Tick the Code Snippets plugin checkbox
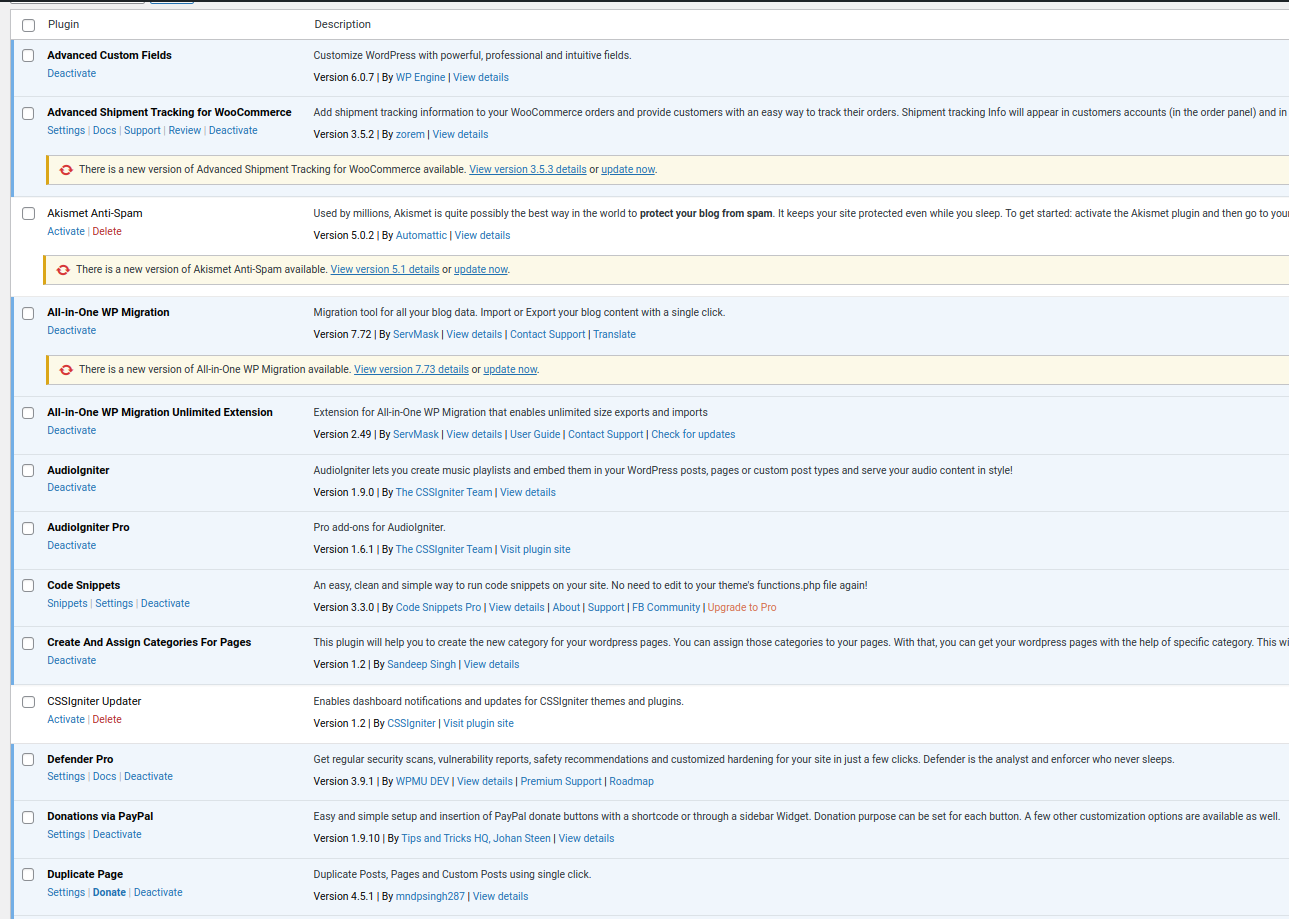 tap(28, 586)
